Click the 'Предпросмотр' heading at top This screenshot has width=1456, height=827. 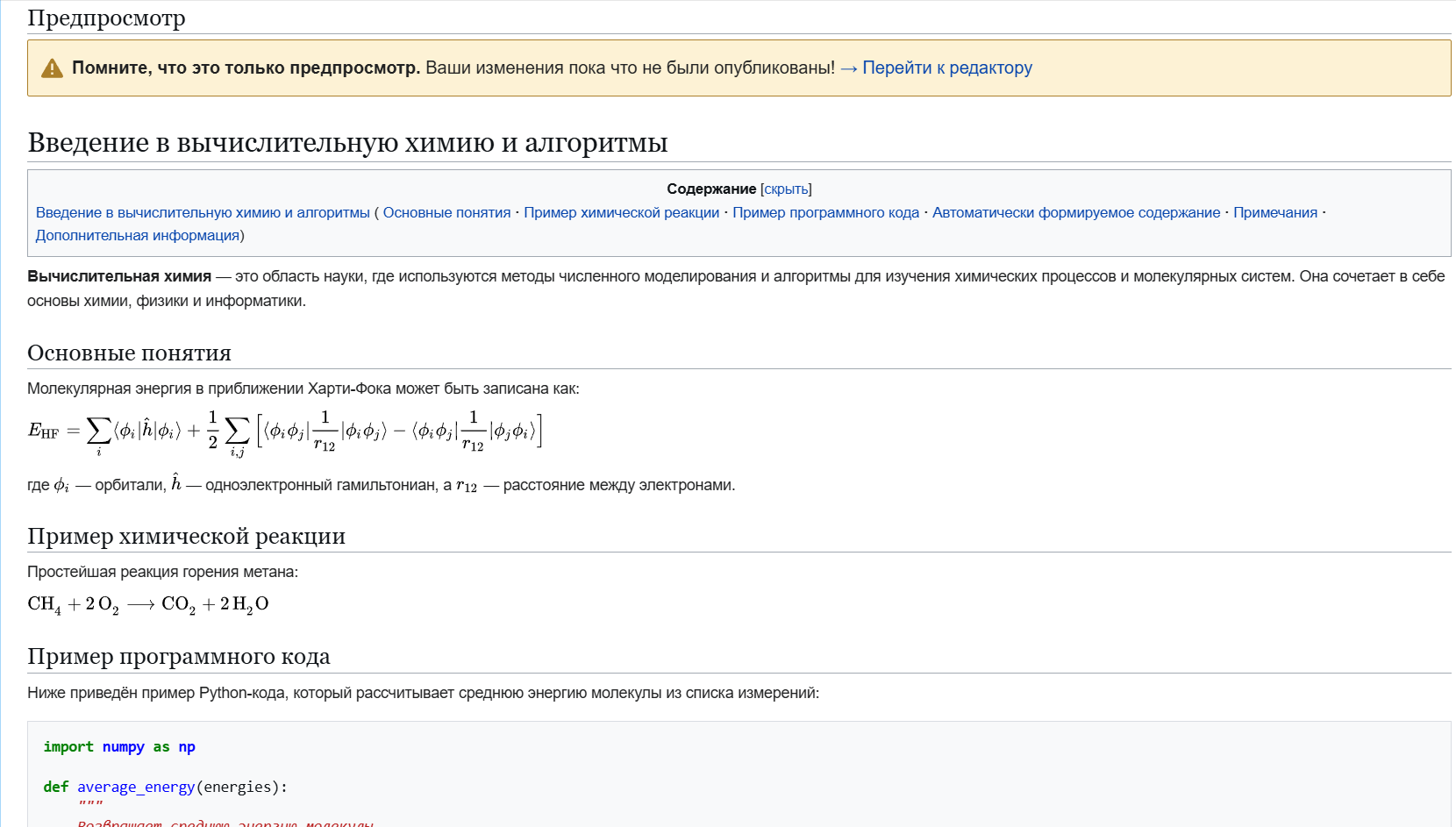pyautogui.click(x=106, y=18)
